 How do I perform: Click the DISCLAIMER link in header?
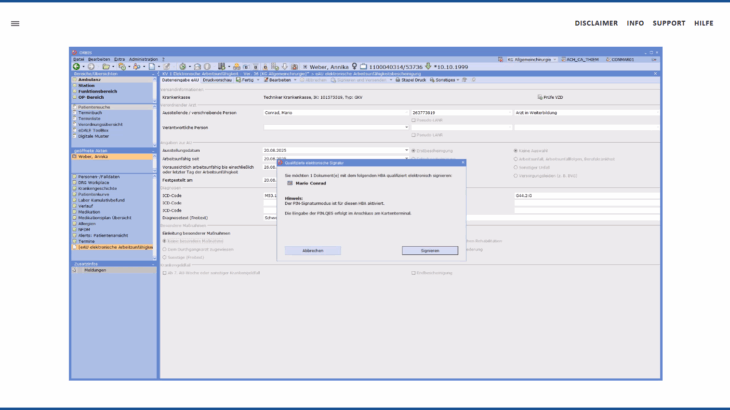coord(595,22)
